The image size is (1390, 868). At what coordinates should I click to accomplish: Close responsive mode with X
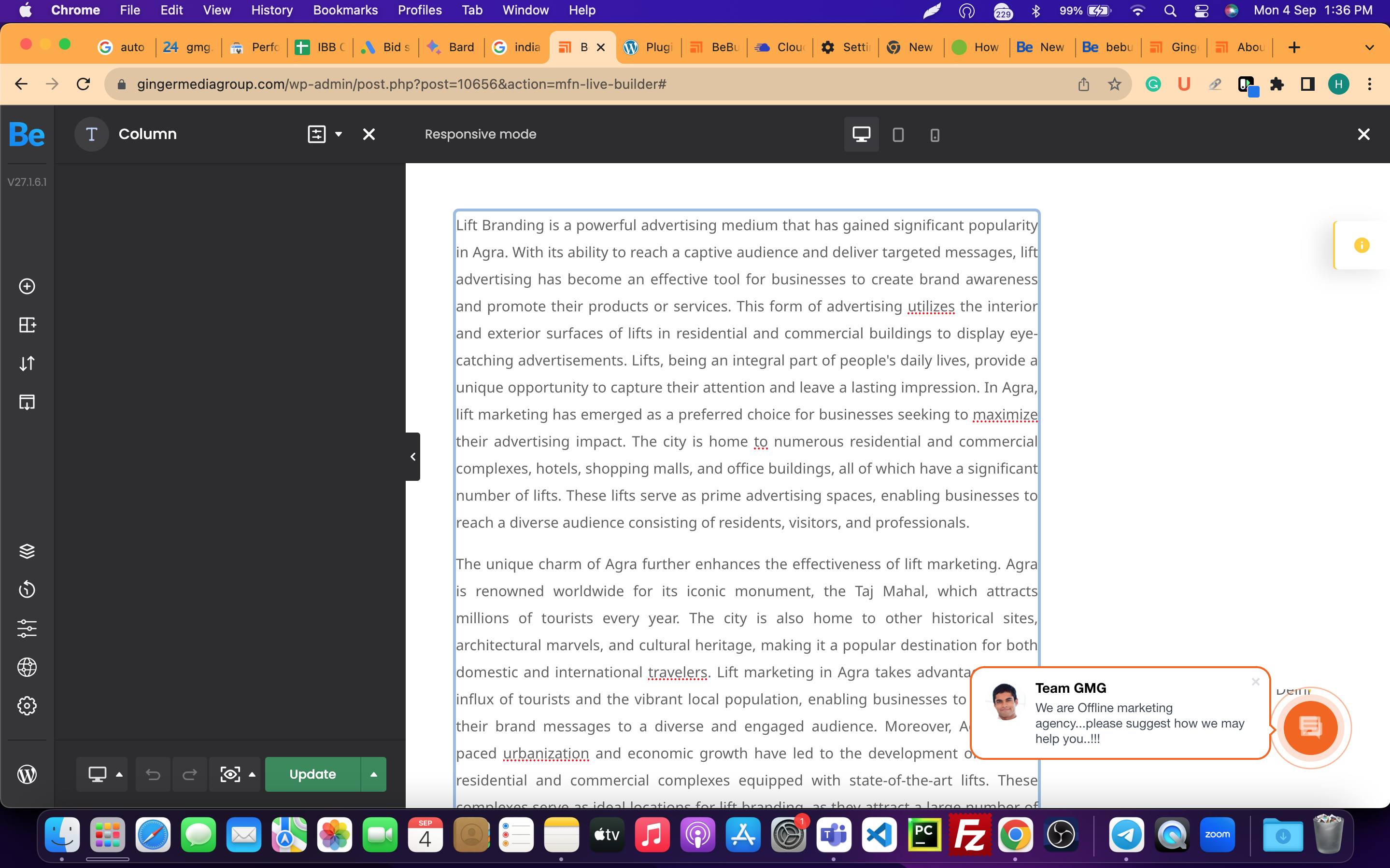tap(1363, 134)
